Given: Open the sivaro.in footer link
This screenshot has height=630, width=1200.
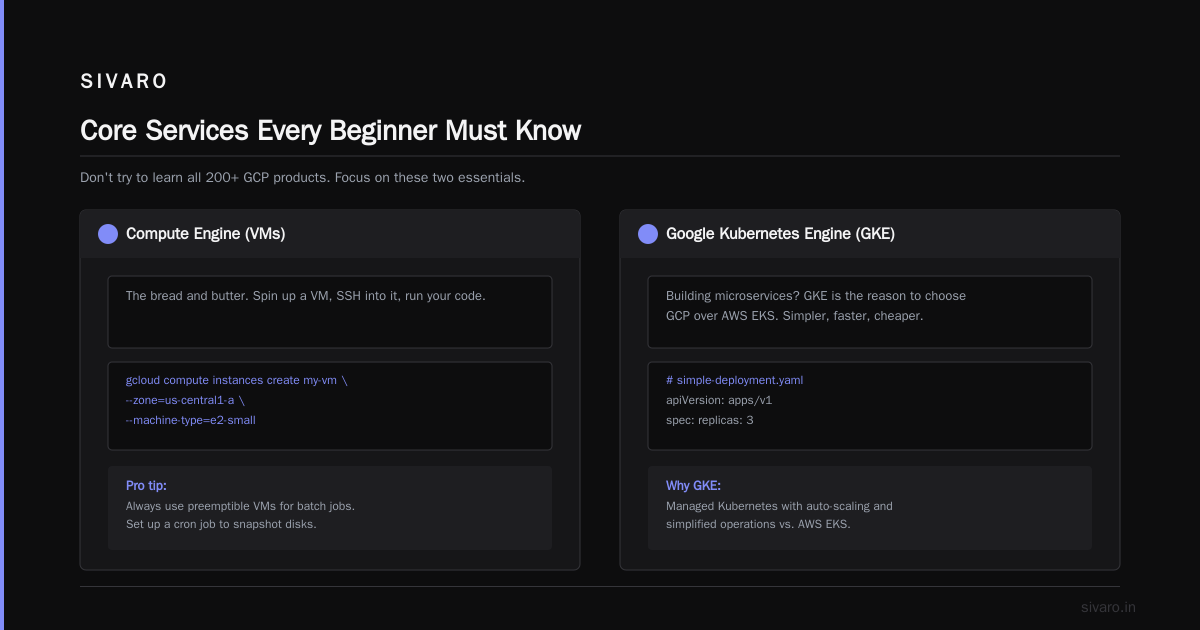Looking at the screenshot, I should coord(1108,607).
